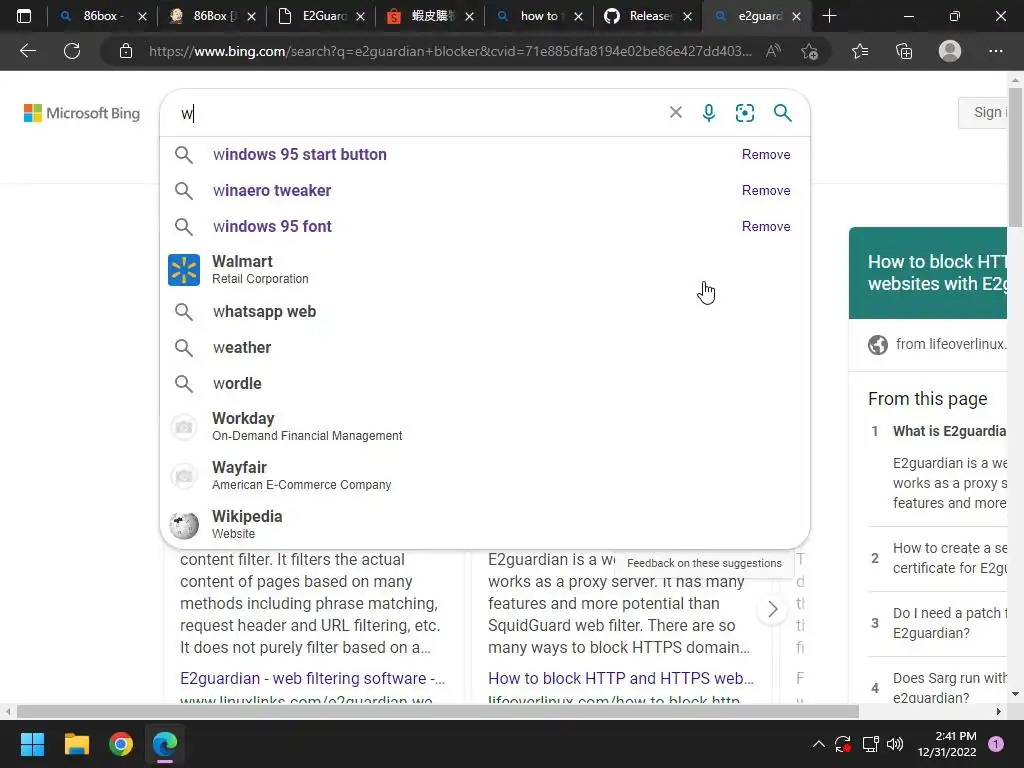Open 'E2guardian - web filtering software' link
This screenshot has width=1024, height=768.
coord(312,678)
